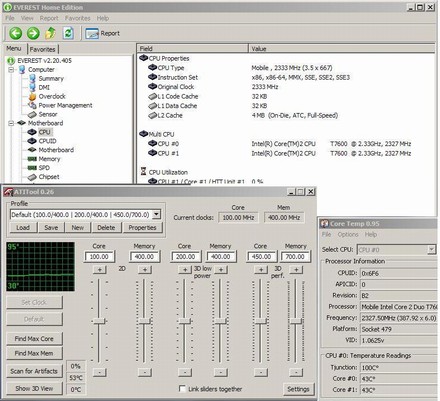Open the Help menu in EVEREST
Image resolution: width=440 pixels, height=401 pixels.
click(103, 18)
